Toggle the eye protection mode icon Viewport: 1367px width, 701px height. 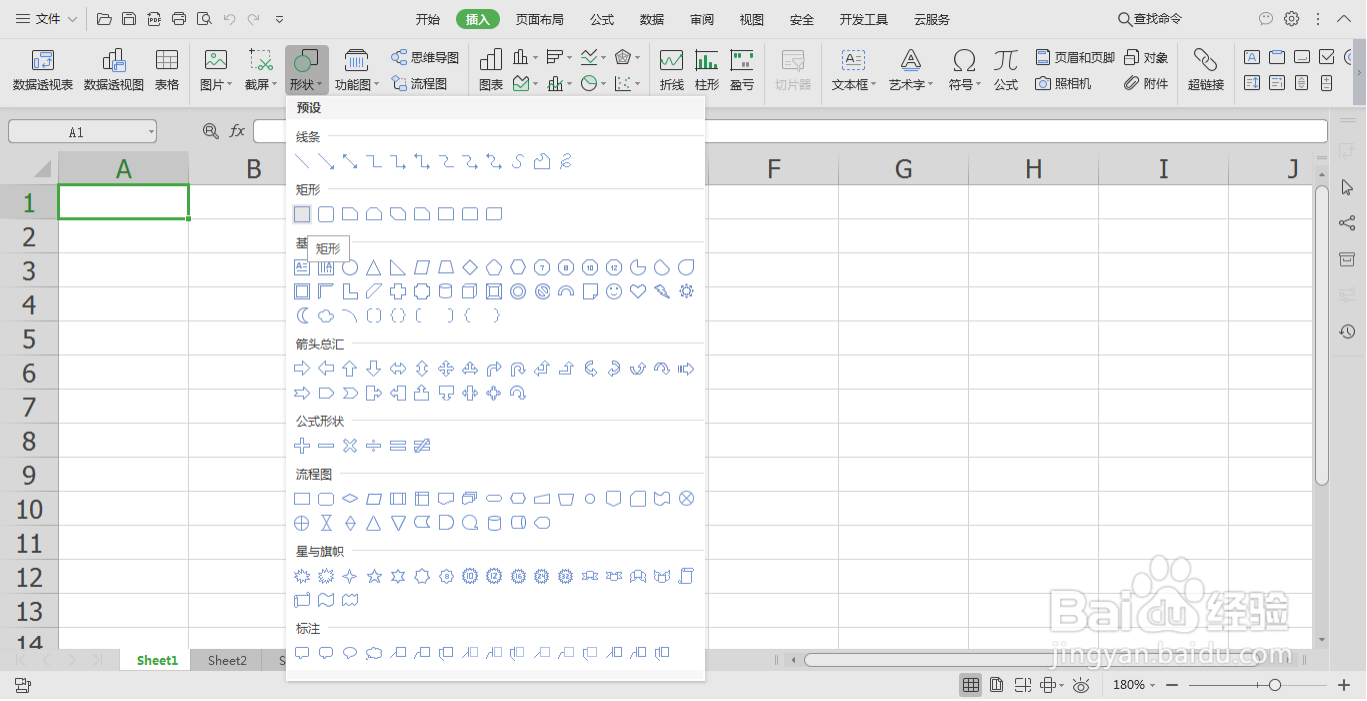[x=1081, y=685]
